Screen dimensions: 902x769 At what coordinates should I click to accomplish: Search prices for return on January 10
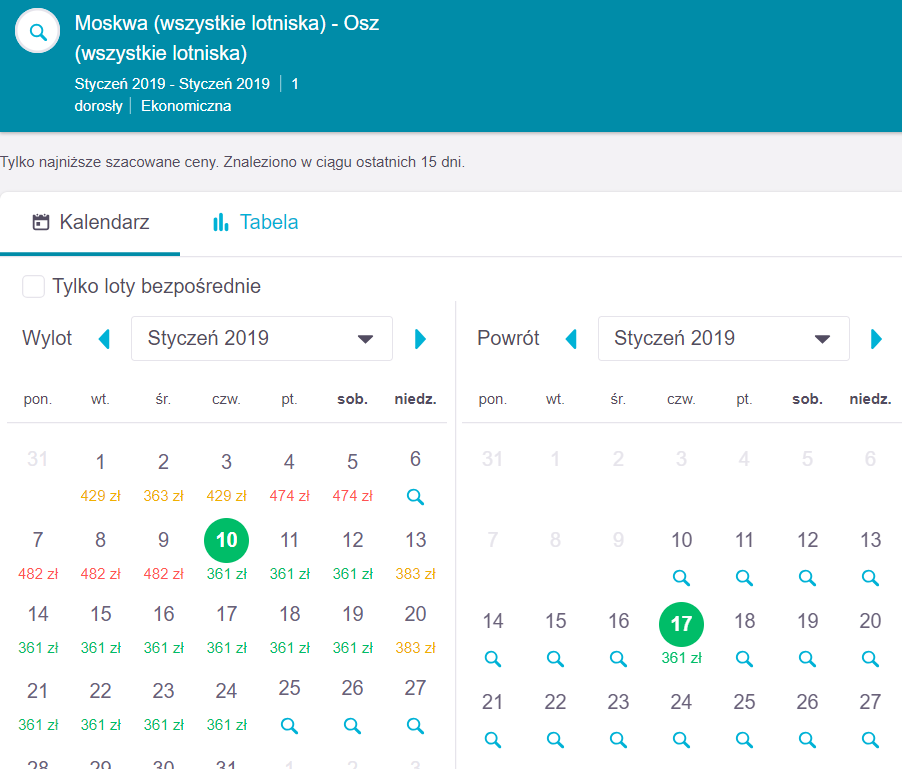click(x=681, y=577)
